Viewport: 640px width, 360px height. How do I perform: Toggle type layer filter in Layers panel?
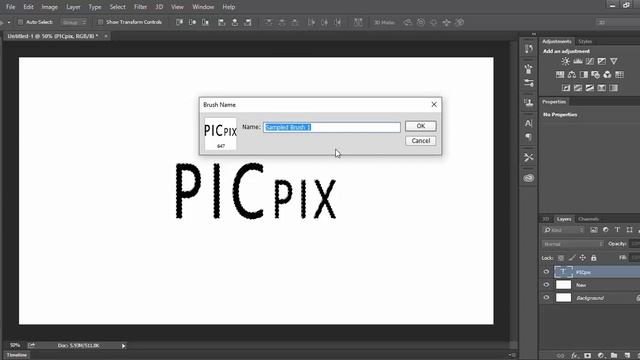tap(617, 230)
